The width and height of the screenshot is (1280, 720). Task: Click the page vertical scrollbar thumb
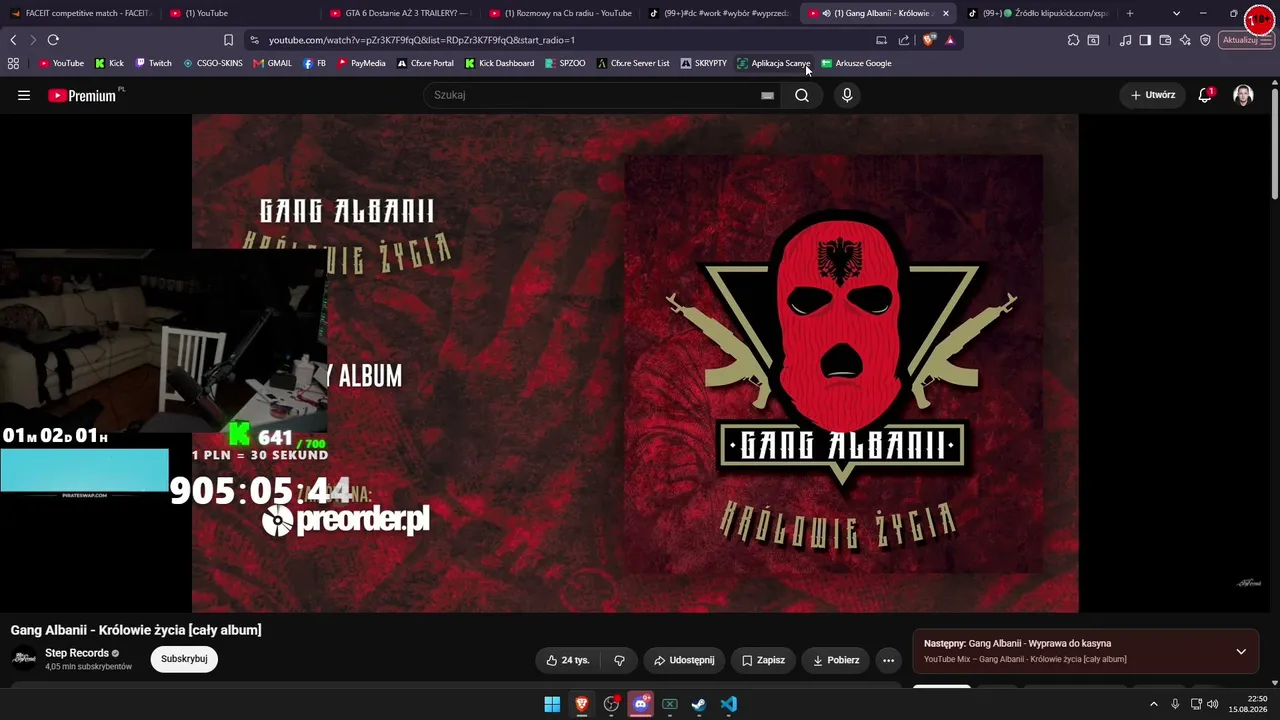pos(1275,145)
